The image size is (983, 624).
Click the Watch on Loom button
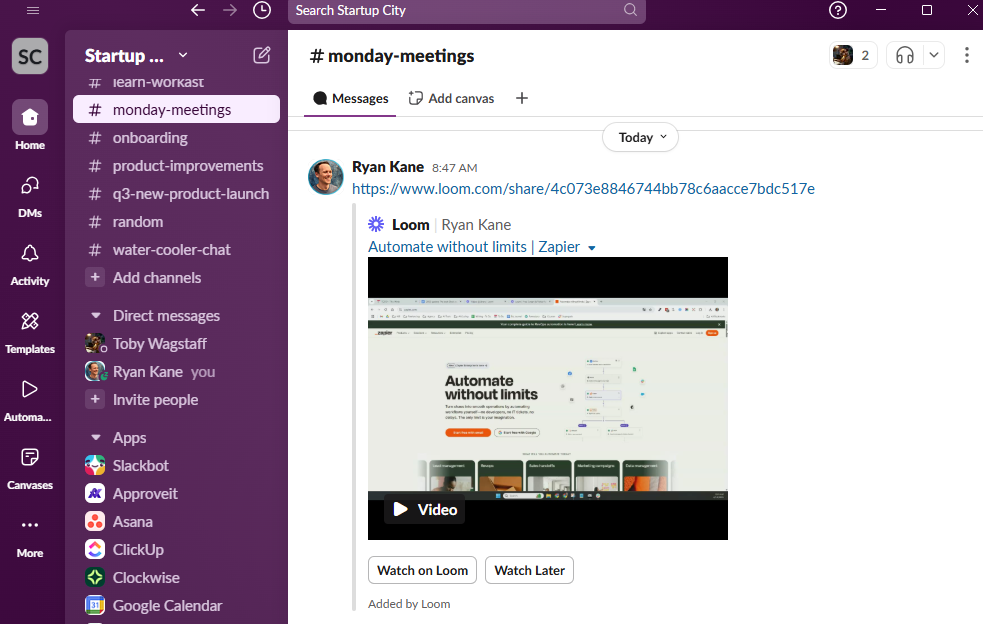423,570
